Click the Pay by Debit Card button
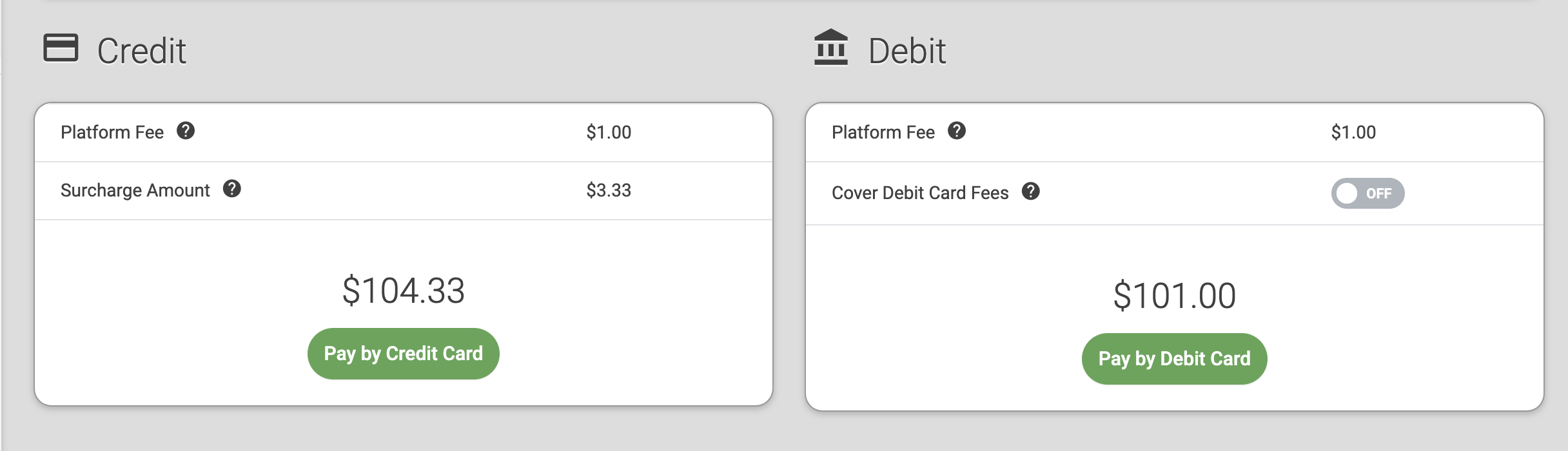 point(1175,359)
